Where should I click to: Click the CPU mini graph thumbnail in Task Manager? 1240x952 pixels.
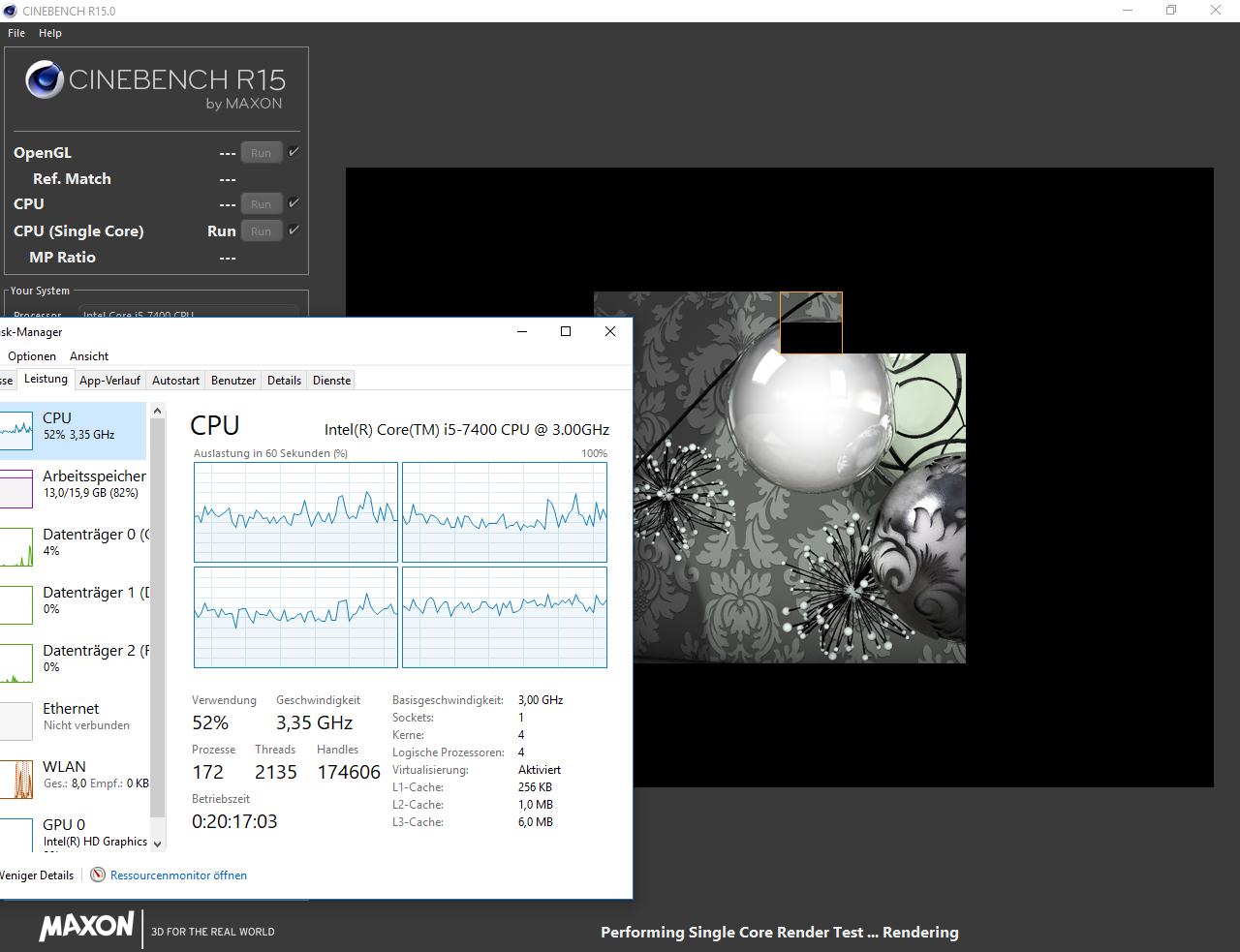(x=16, y=431)
